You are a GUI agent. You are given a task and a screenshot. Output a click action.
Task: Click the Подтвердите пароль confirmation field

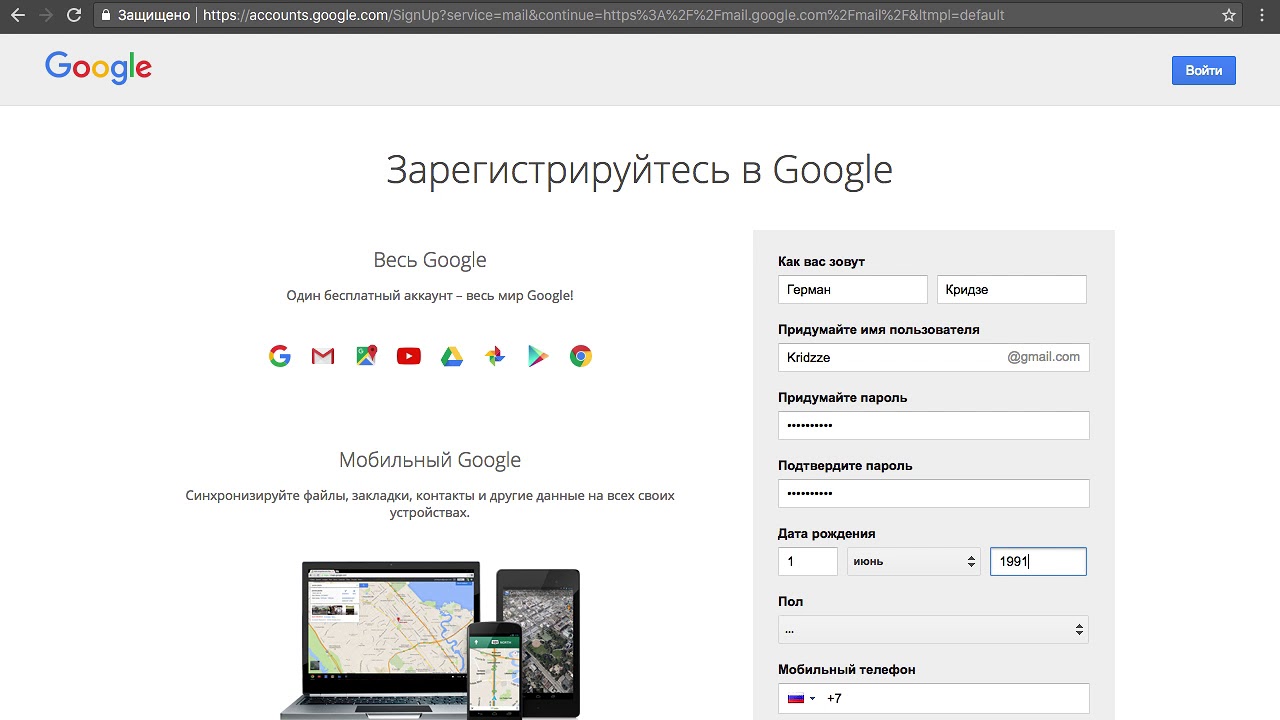933,493
